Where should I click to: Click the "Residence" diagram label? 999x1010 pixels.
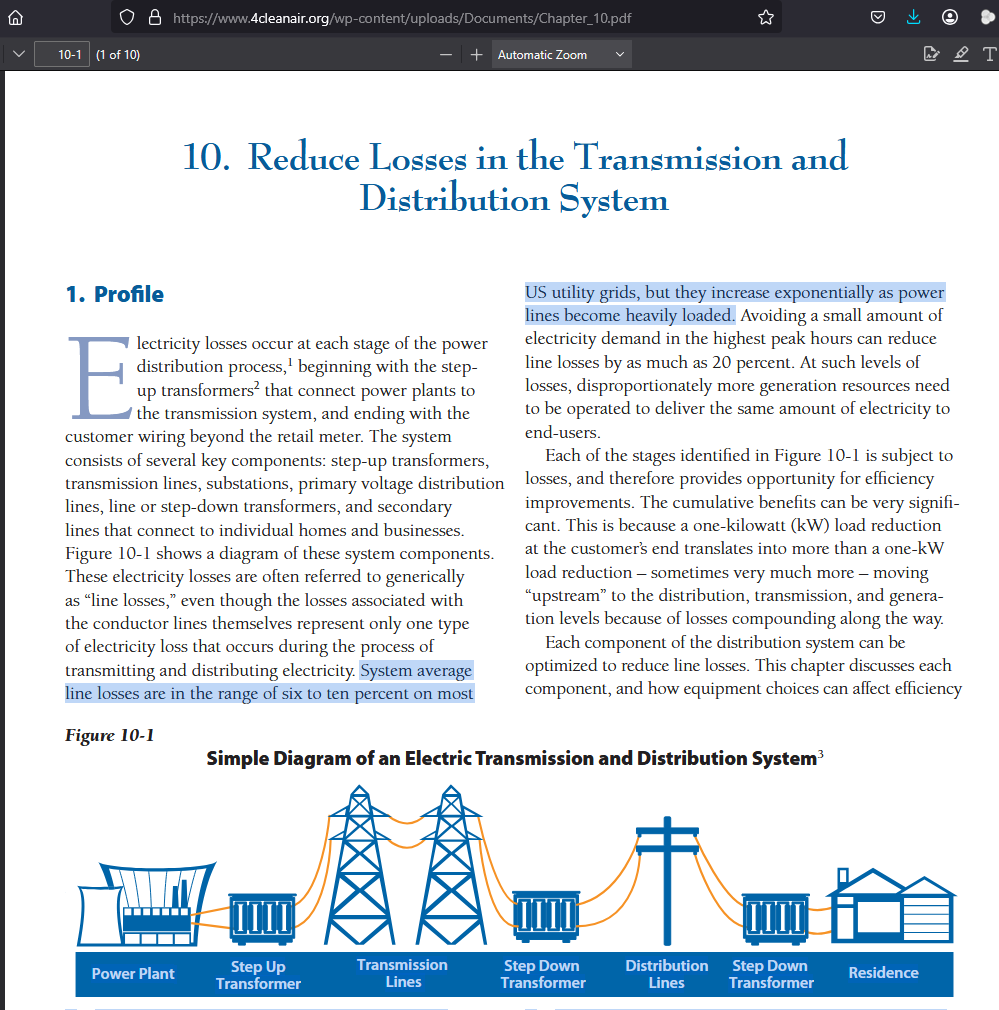(x=883, y=973)
